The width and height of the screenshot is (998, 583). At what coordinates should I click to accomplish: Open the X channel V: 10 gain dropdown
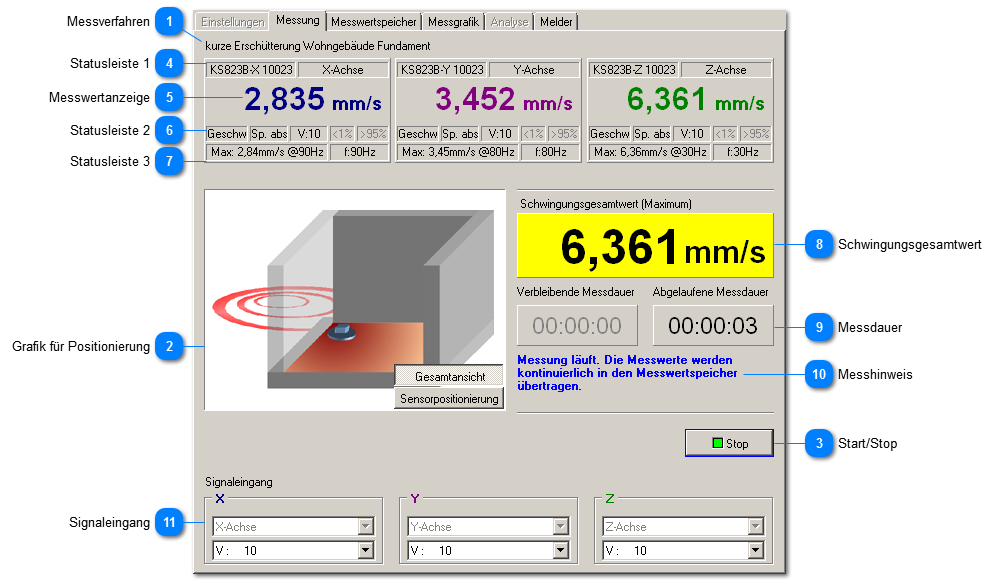coord(365,550)
